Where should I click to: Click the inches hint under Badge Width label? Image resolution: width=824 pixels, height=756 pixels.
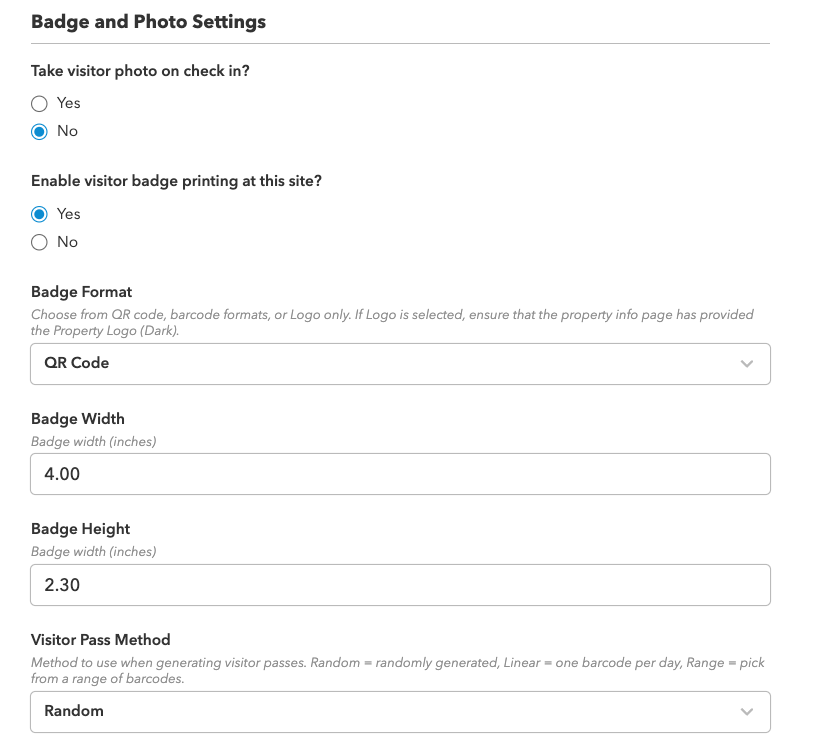click(x=94, y=441)
